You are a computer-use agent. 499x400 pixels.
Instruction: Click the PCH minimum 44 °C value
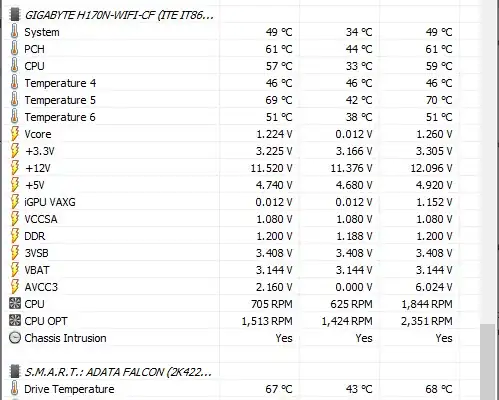359,49
